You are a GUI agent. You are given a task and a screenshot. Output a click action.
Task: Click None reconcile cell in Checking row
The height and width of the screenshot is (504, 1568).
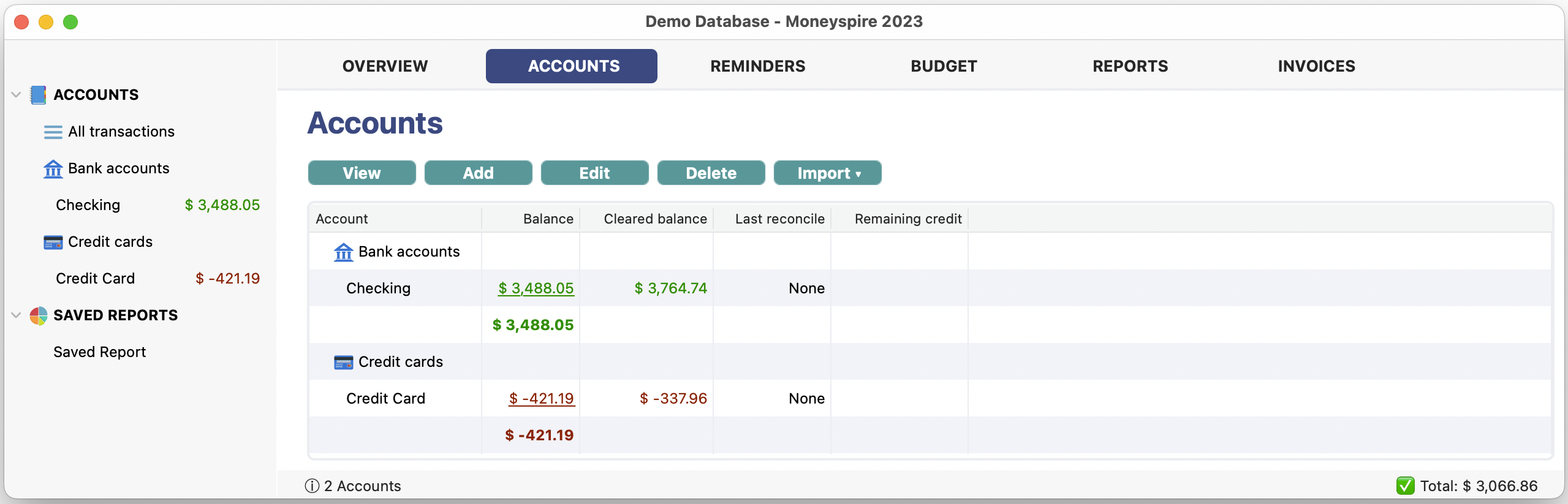(807, 288)
